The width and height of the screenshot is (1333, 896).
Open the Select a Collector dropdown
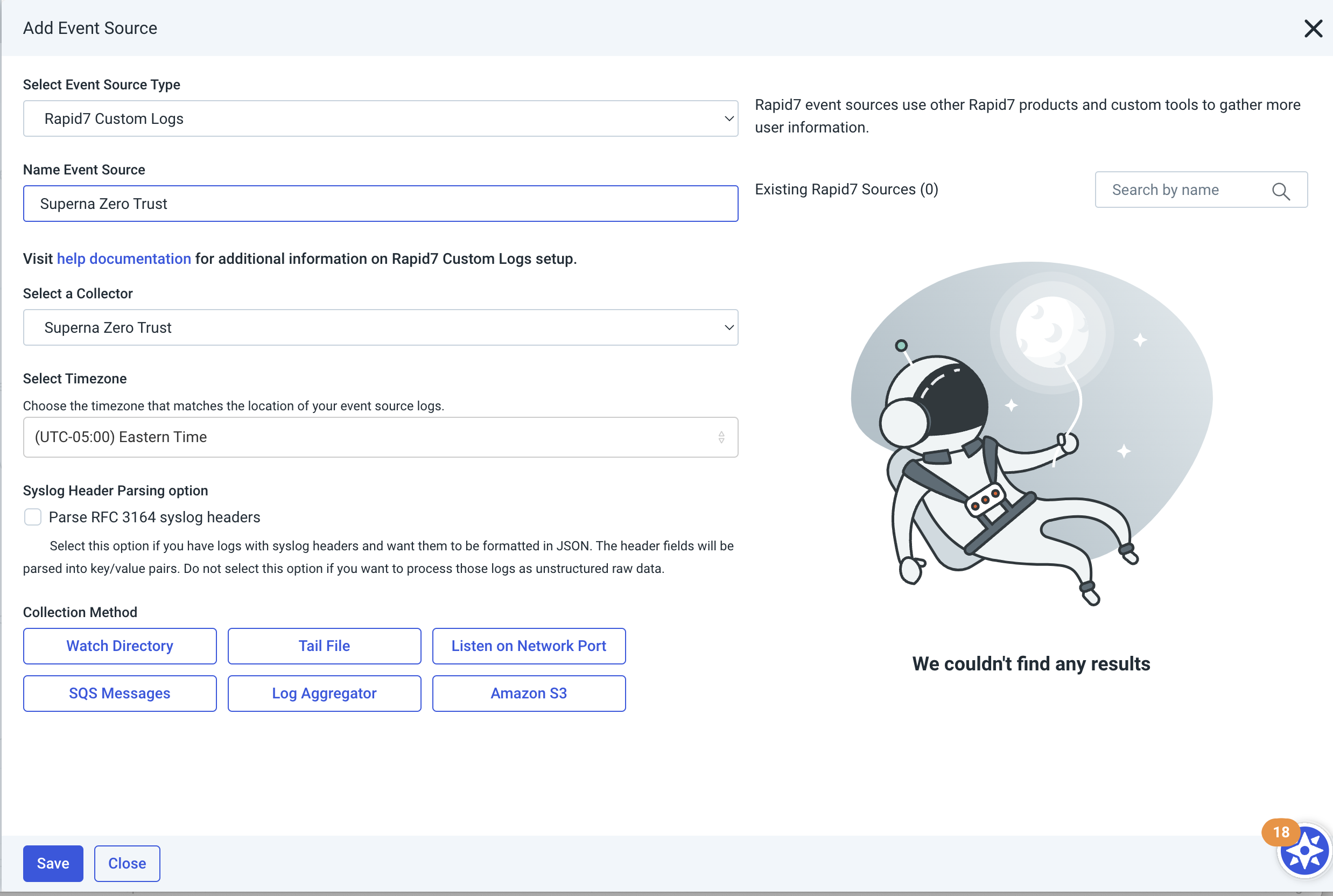coord(380,327)
